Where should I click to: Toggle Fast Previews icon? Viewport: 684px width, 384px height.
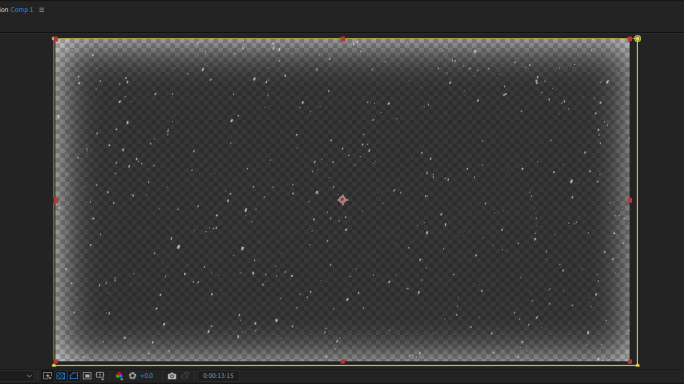48,376
